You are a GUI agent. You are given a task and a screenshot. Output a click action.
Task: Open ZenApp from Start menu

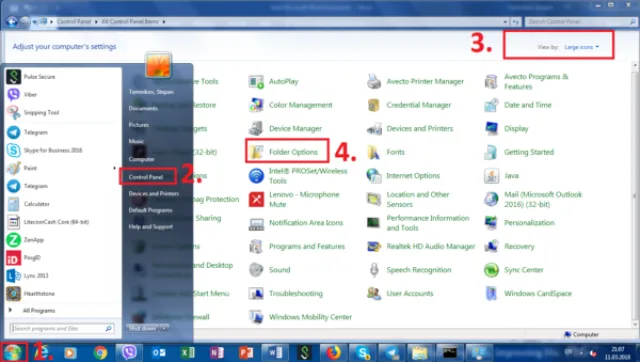click(62, 240)
